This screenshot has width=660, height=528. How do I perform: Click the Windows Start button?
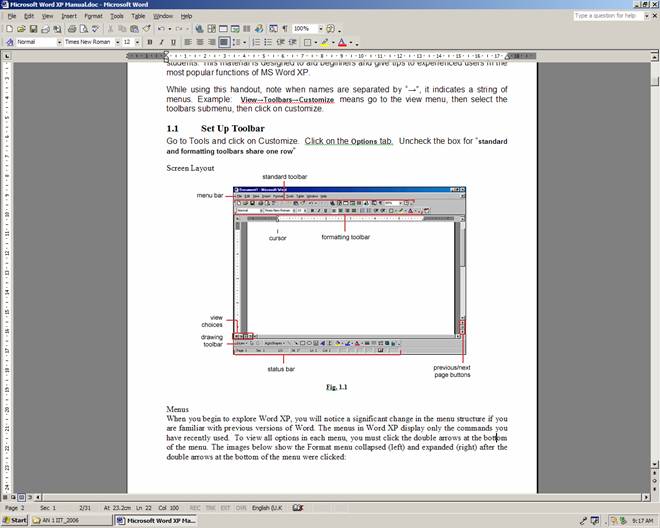point(15,520)
